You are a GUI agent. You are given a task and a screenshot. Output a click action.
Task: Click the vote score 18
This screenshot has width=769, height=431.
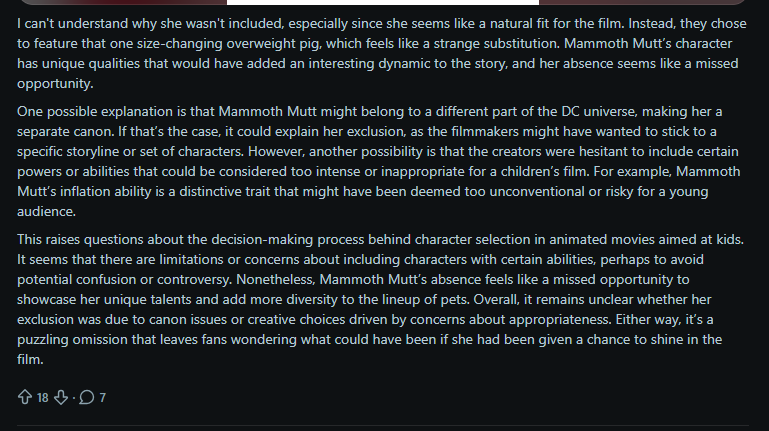coord(42,397)
